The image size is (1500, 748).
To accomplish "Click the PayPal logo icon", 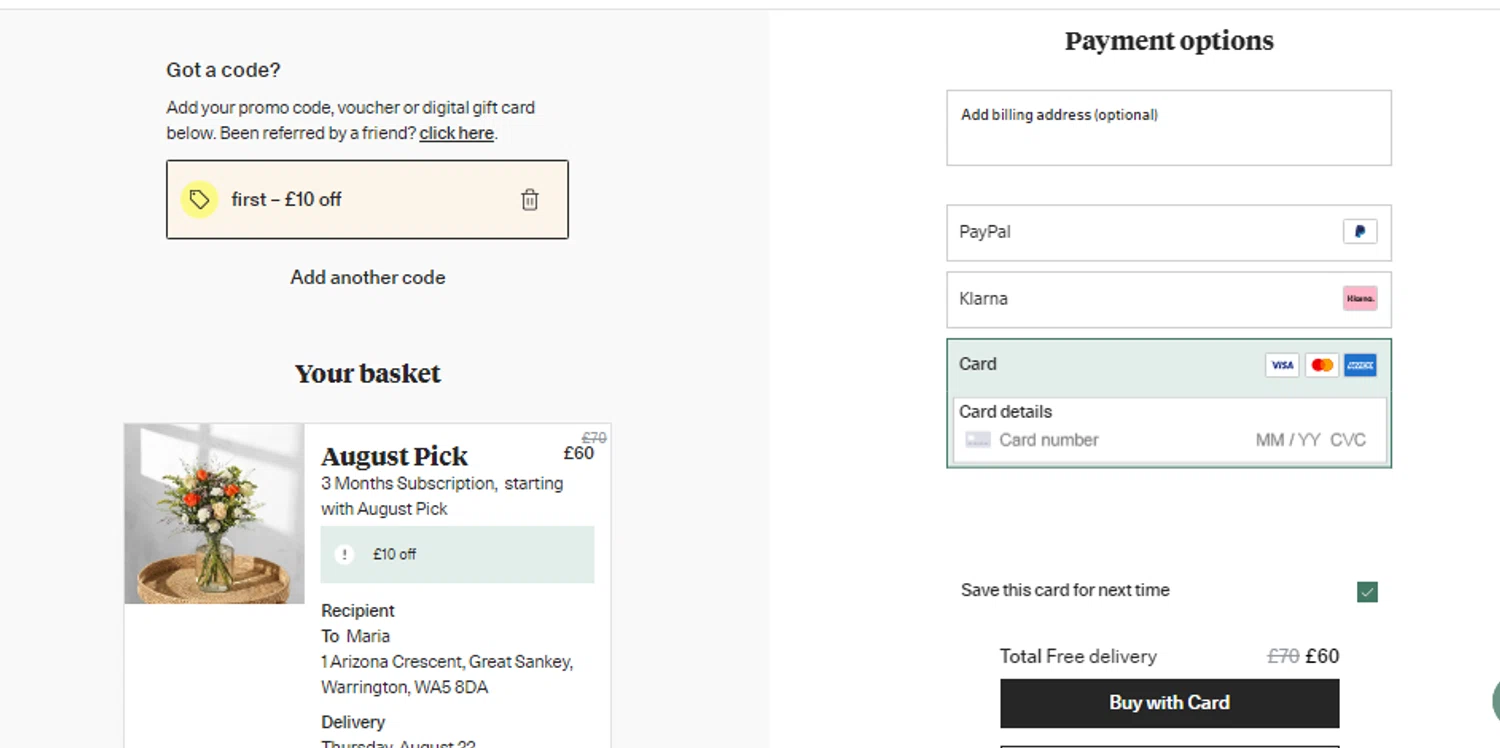I will point(1359,232).
